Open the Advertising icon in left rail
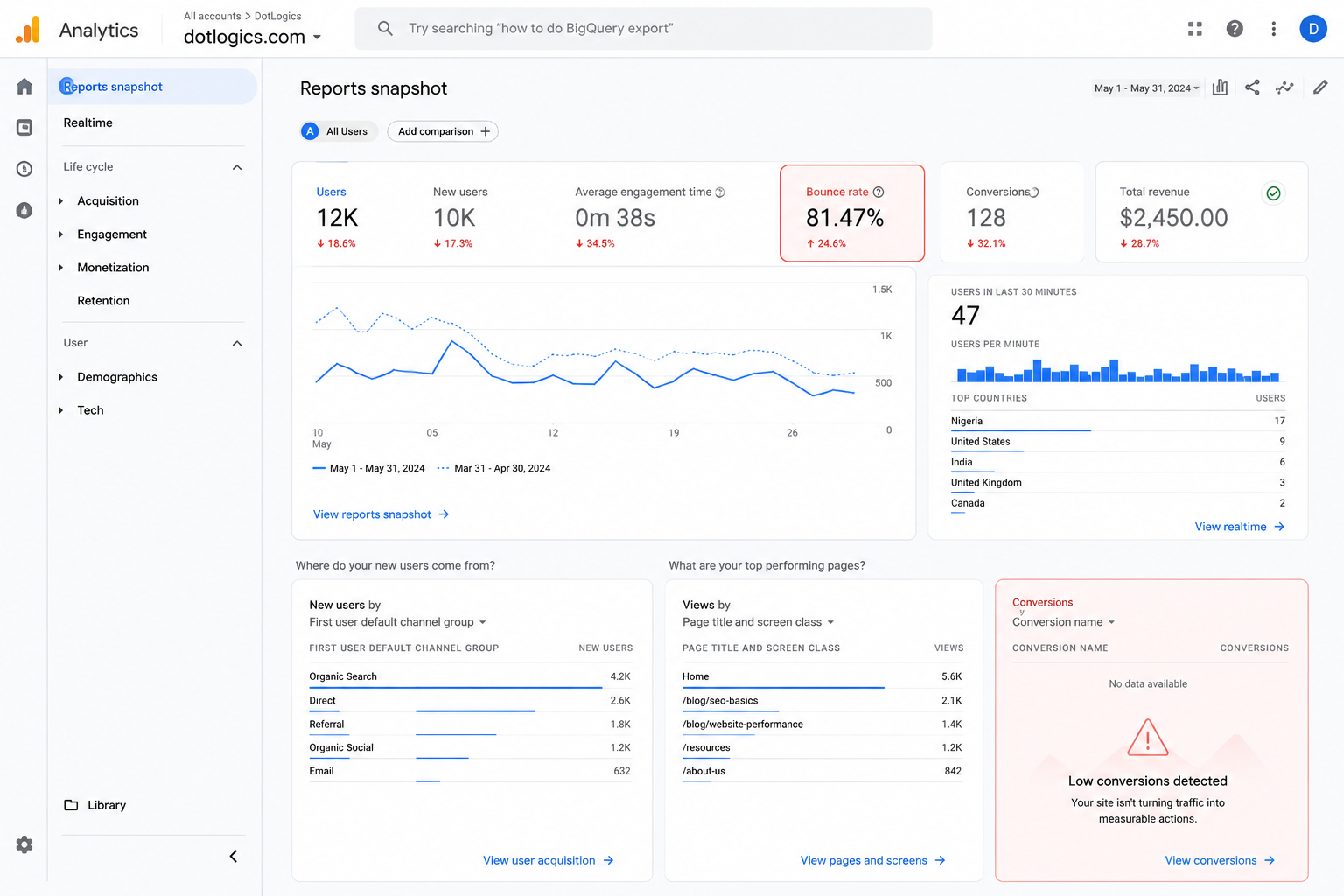 pos(24,210)
